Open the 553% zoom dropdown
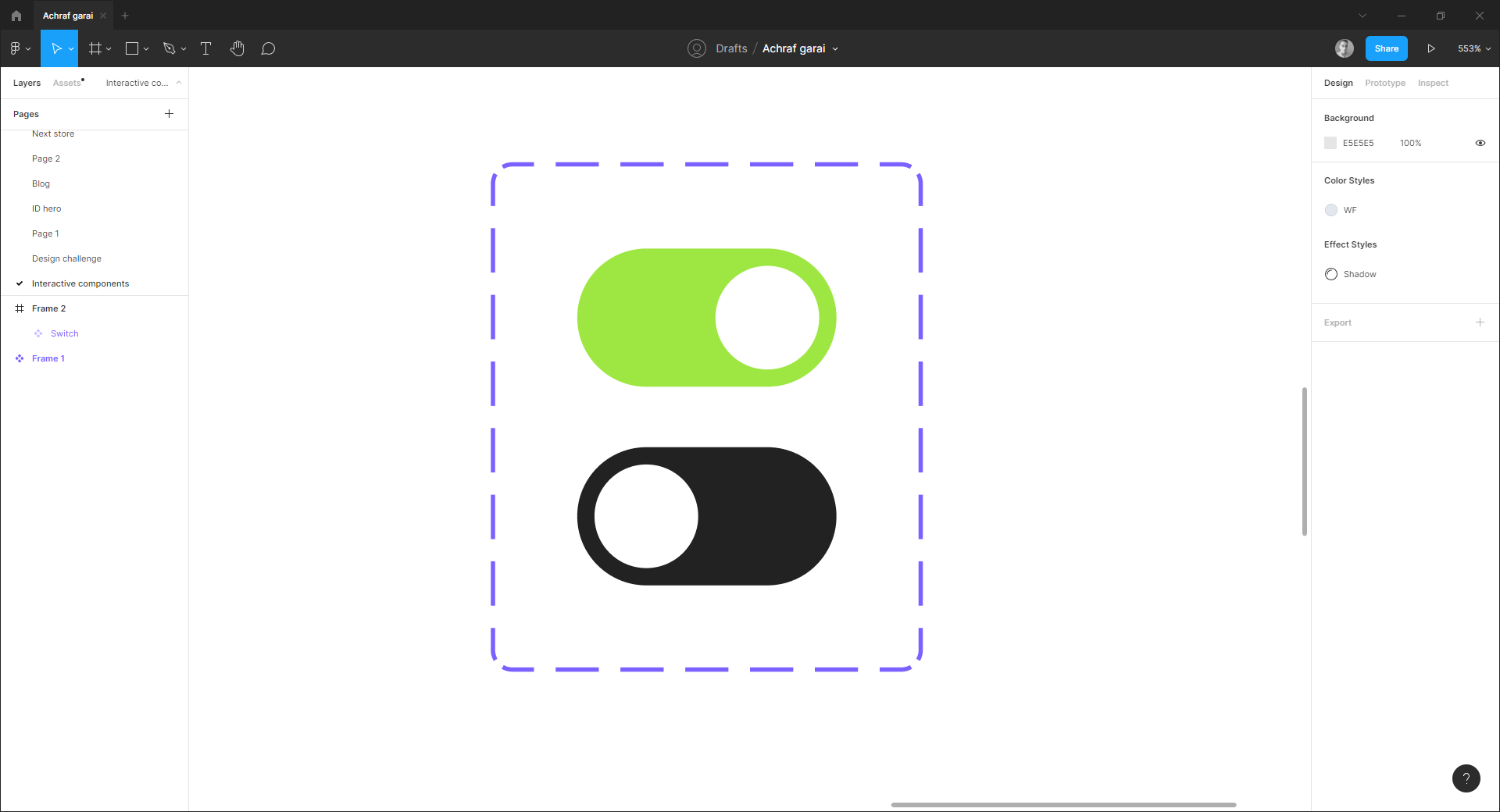1500x812 pixels. [x=1474, y=48]
